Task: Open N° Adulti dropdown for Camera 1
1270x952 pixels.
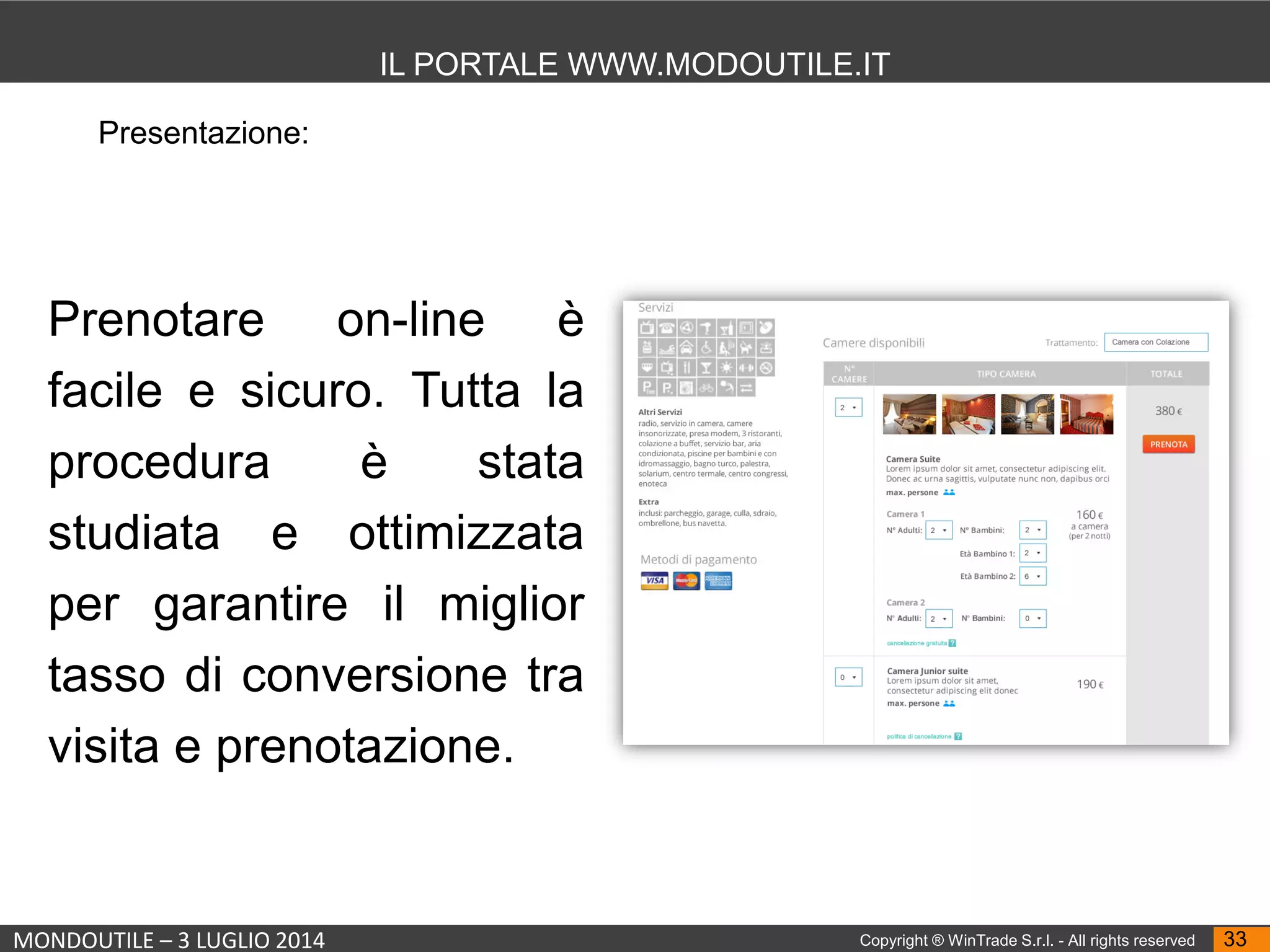Action: point(939,530)
